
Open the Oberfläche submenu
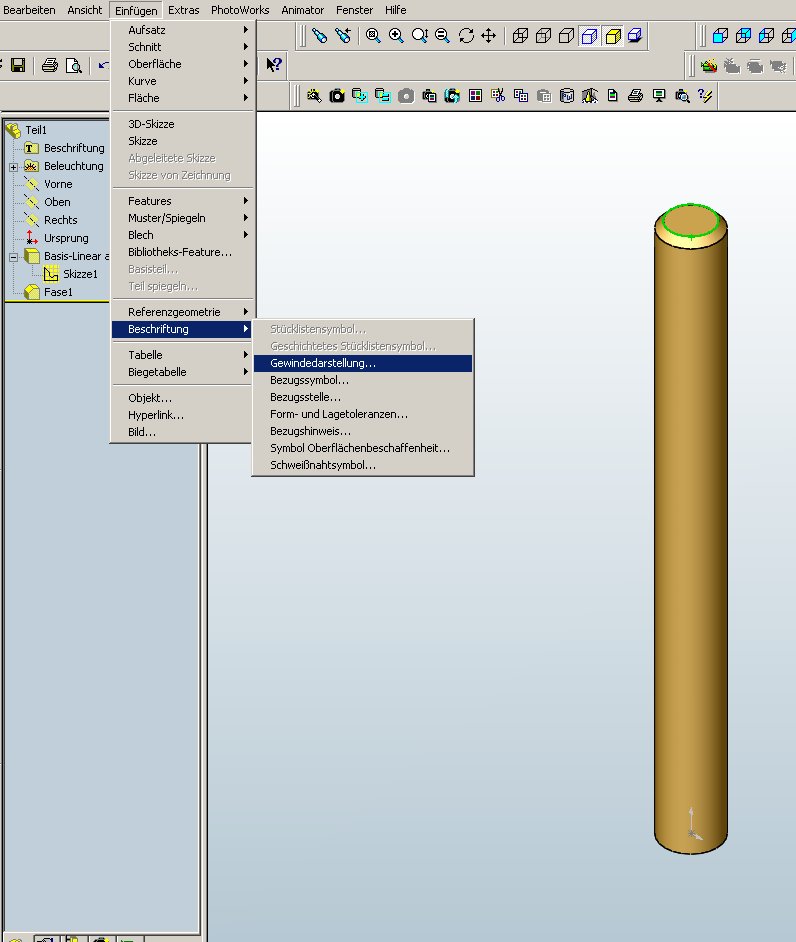click(x=183, y=64)
